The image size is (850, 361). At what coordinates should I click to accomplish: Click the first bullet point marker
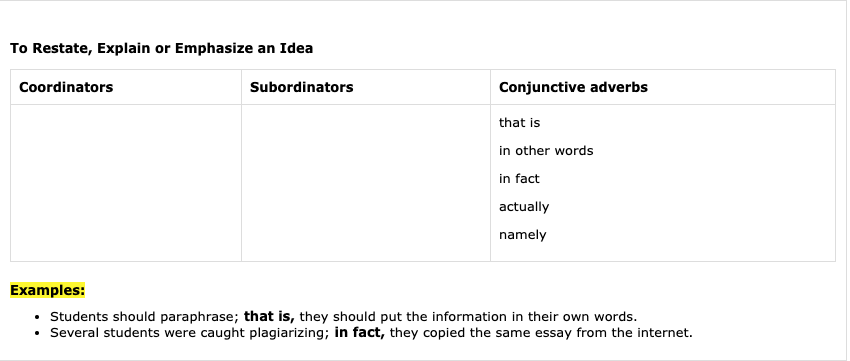[x=37, y=317]
